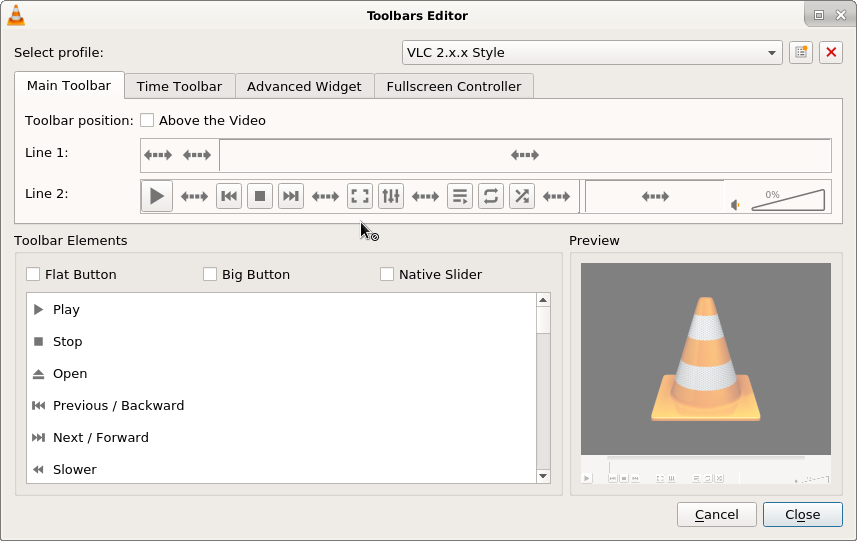Image resolution: width=857 pixels, height=541 pixels.
Task: Maximize the Toolbars Editor window
Action: pos(819,15)
